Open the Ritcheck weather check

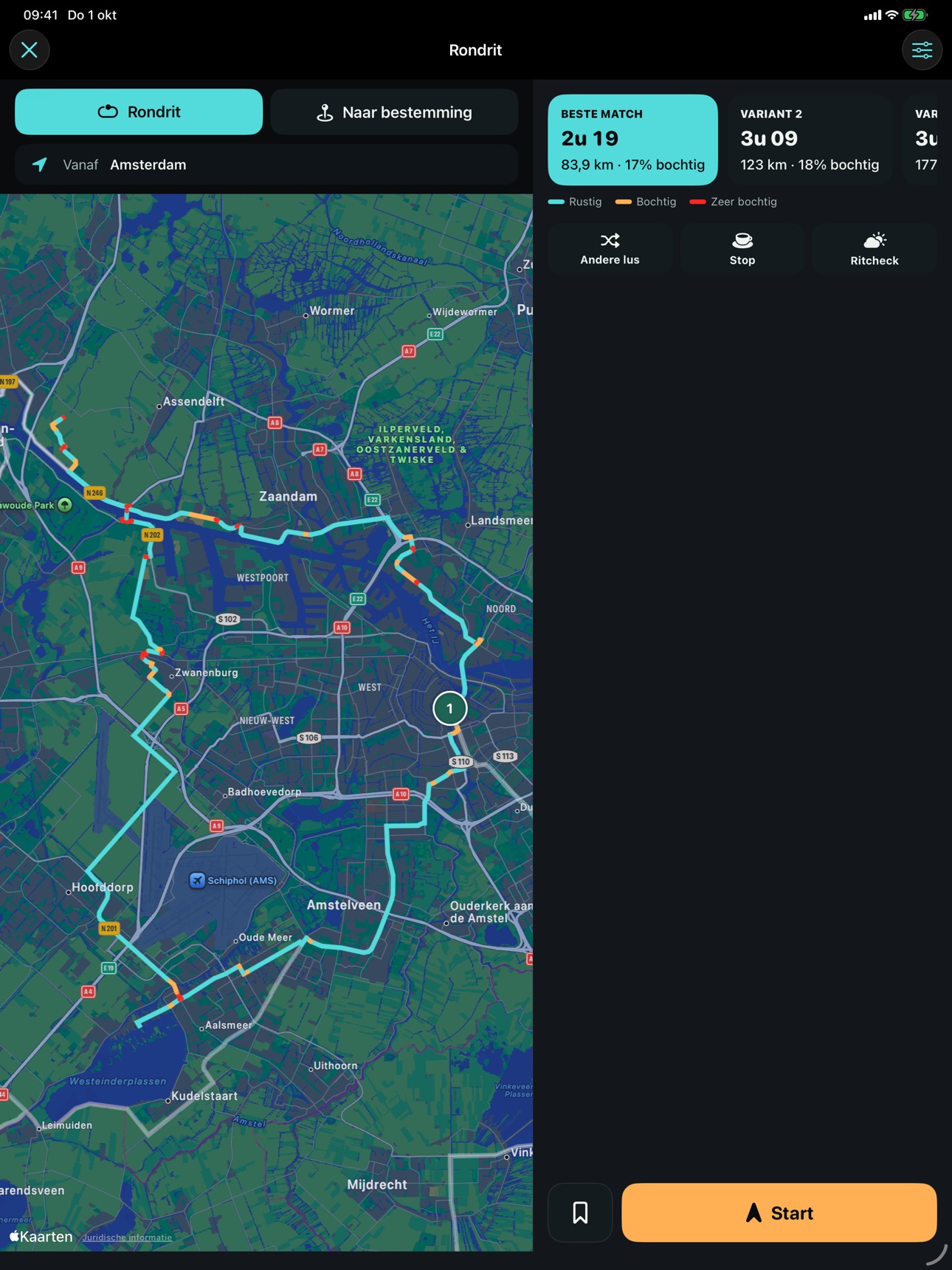874,249
